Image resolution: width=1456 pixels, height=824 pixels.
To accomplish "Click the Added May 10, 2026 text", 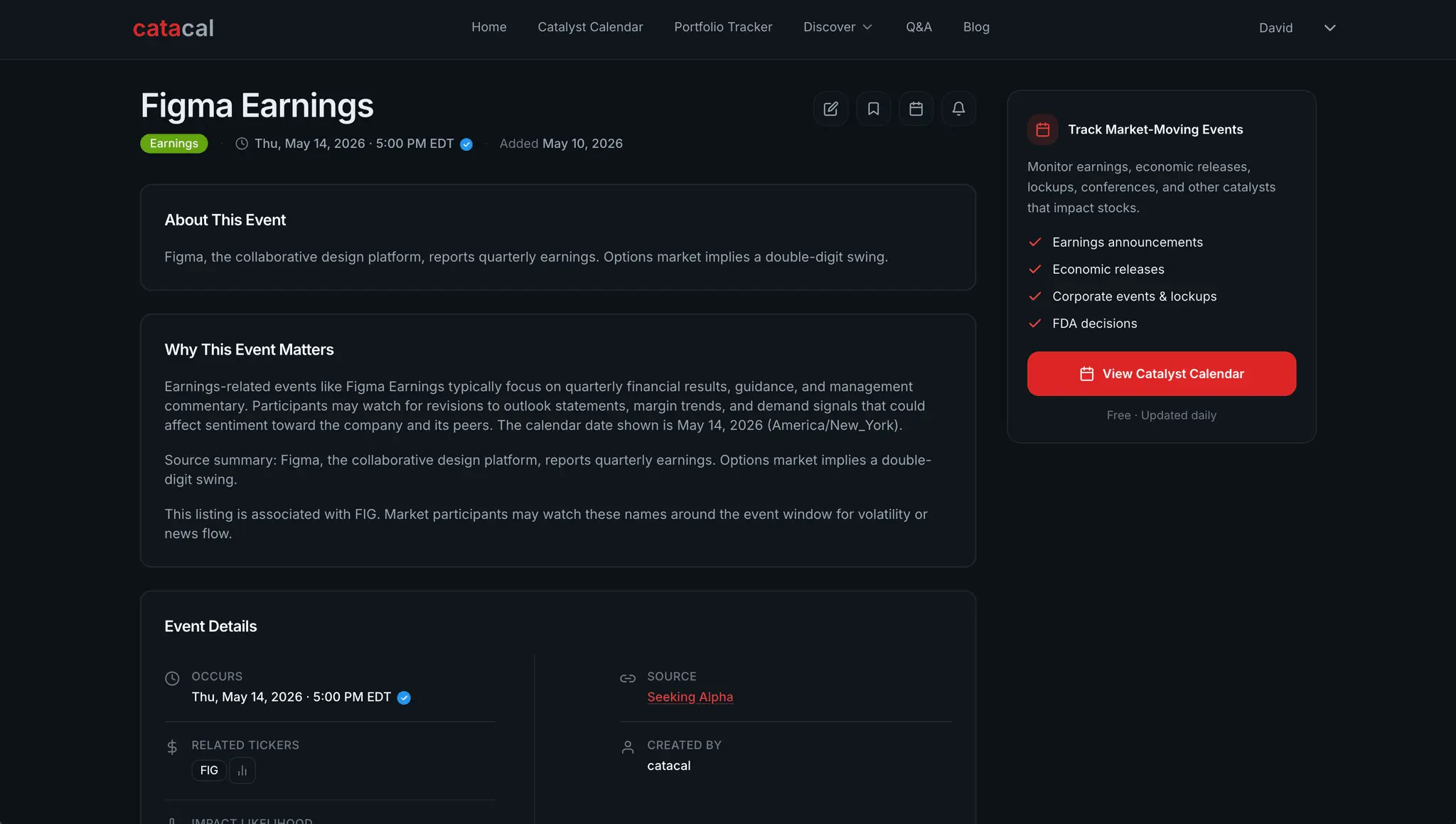I will click(x=561, y=144).
